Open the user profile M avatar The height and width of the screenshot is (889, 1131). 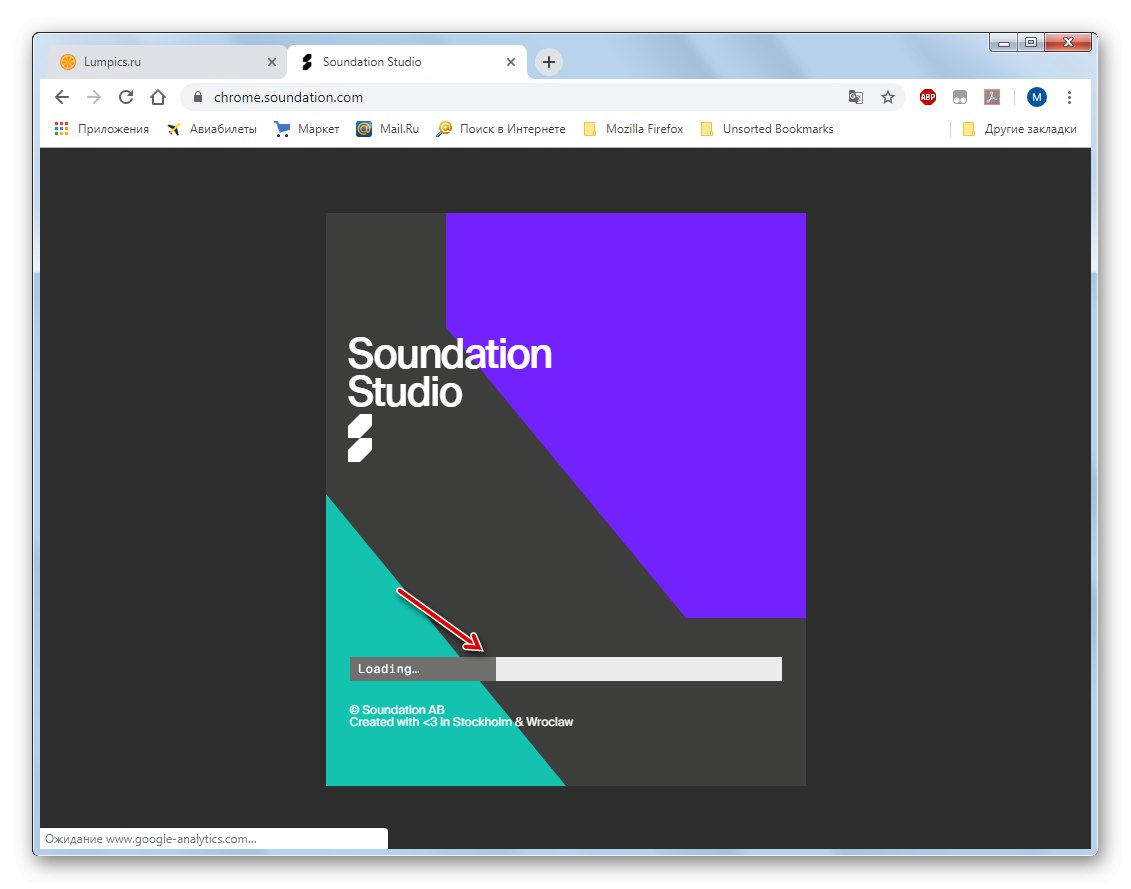(1037, 97)
